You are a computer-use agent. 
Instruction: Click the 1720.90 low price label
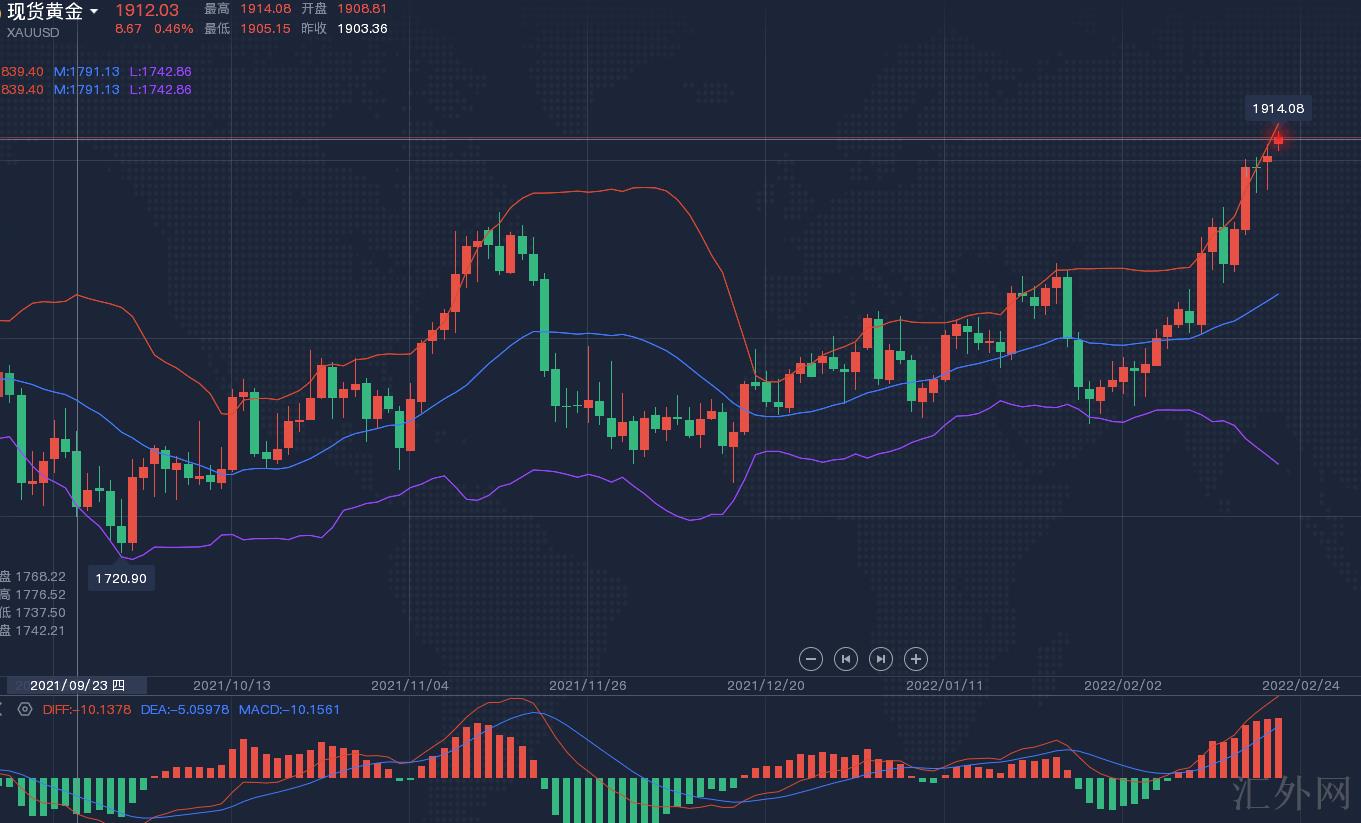tap(121, 578)
